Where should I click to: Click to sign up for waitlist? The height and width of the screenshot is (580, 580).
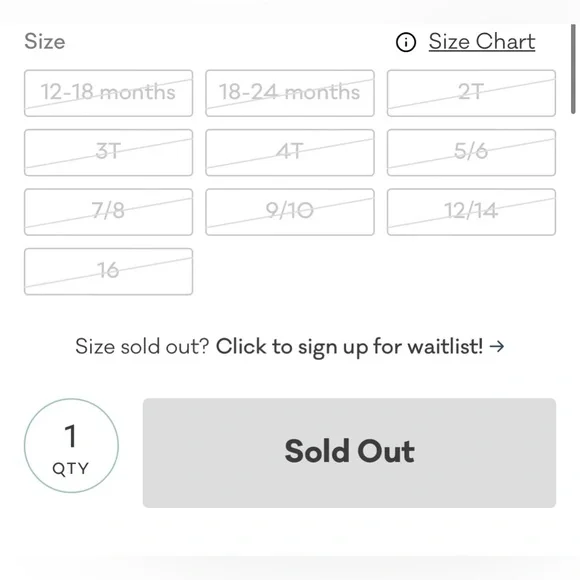pyautogui.click(x=349, y=347)
